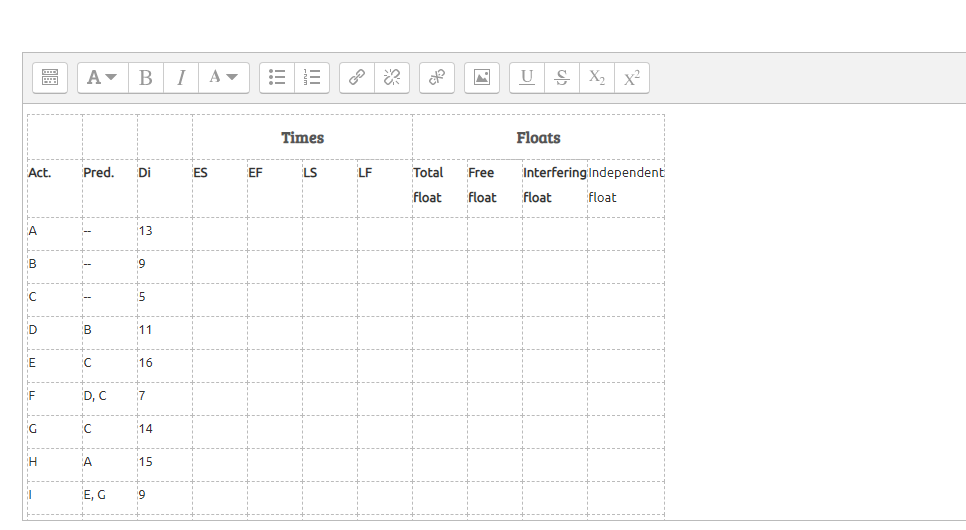Click the Total float header
Screen dimensions: 966x530
440,189
